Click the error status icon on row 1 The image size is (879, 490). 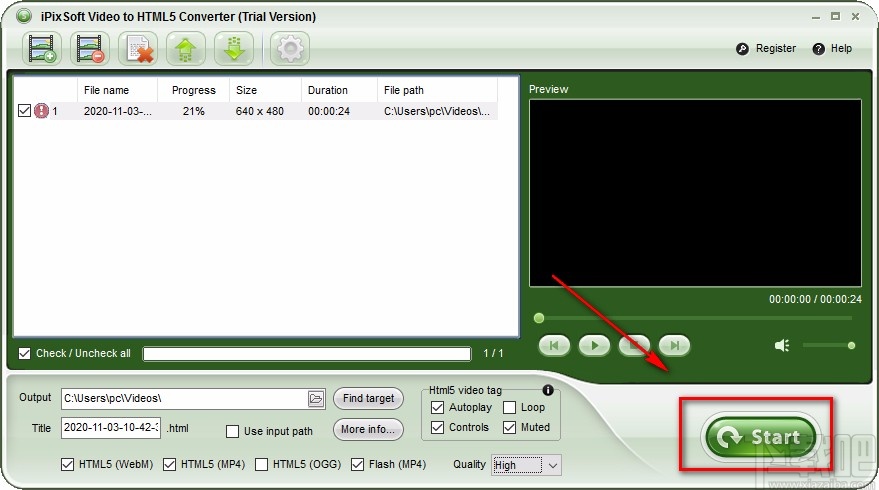[x=41, y=110]
